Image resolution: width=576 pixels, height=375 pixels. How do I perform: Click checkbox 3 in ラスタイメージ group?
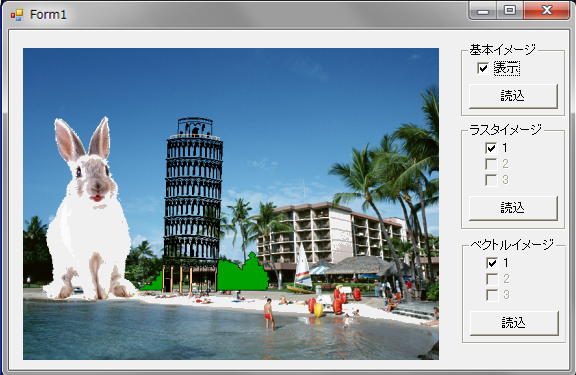pyautogui.click(x=491, y=180)
